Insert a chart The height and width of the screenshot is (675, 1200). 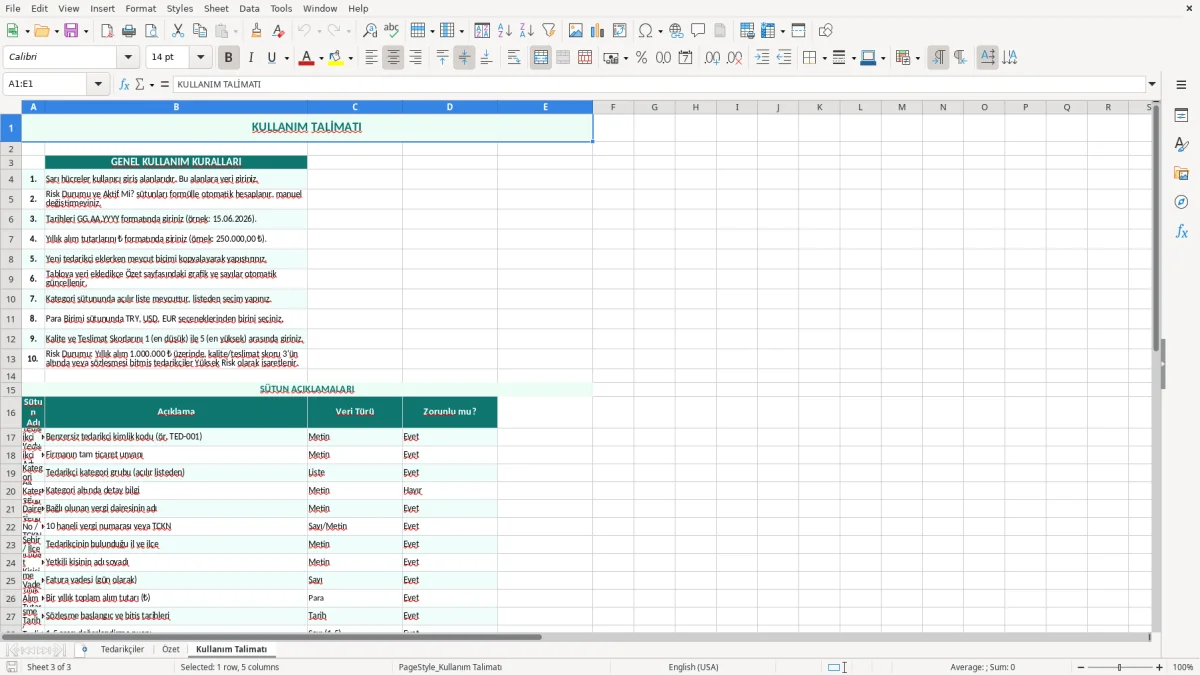[598, 31]
